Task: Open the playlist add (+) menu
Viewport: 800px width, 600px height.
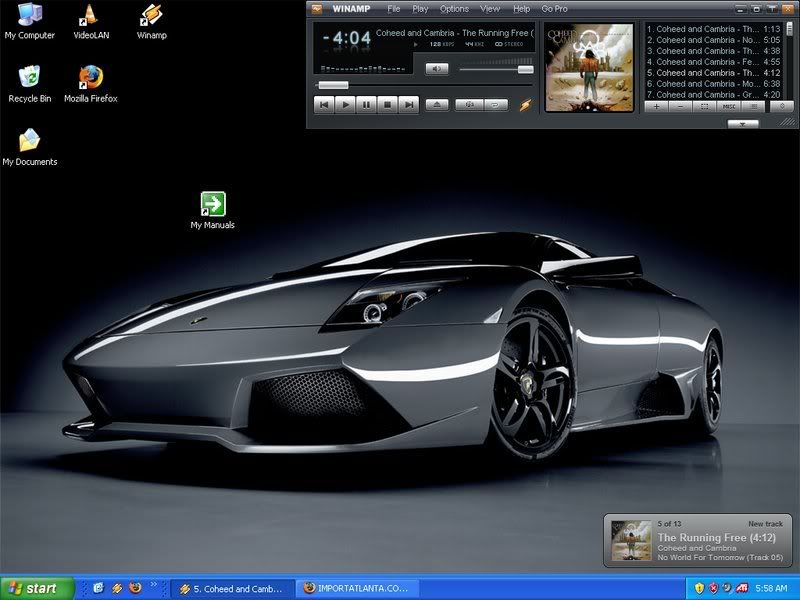Action: coord(656,105)
